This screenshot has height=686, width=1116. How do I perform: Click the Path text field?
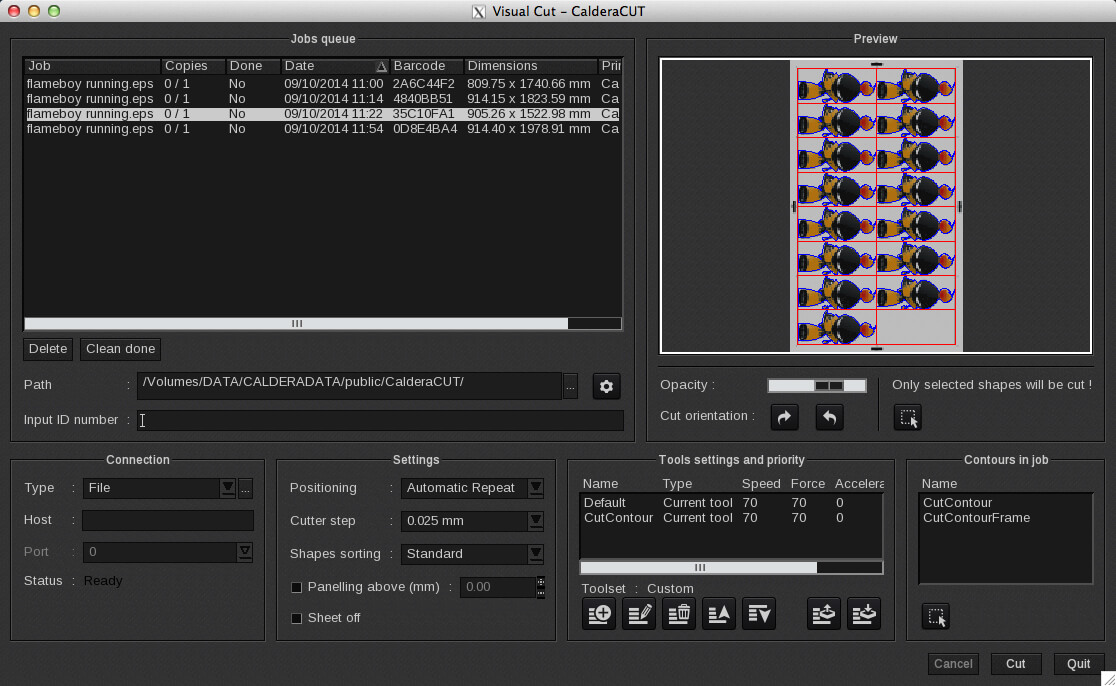tap(349, 386)
